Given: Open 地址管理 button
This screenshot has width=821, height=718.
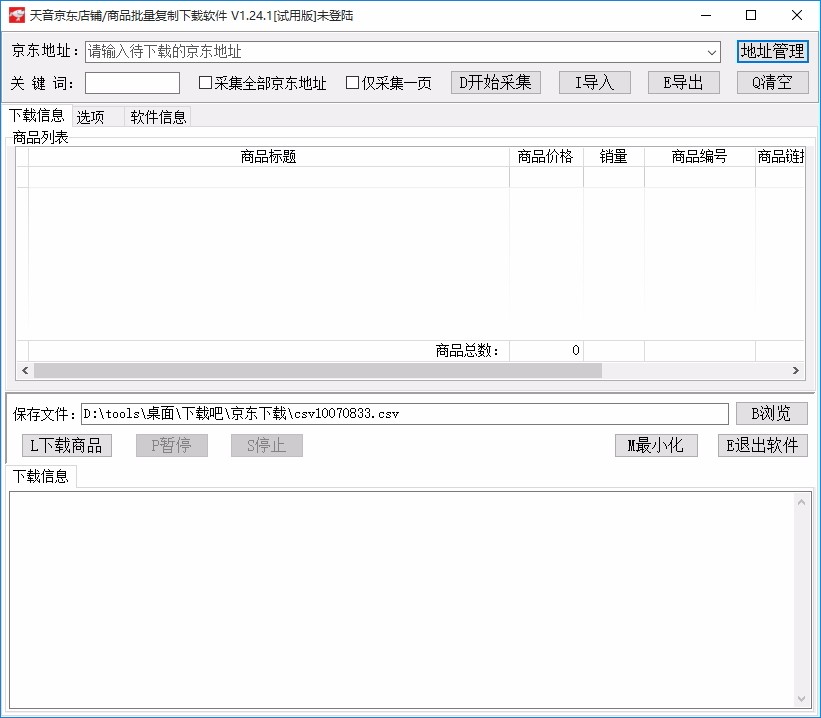Looking at the screenshot, I should (772, 51).
